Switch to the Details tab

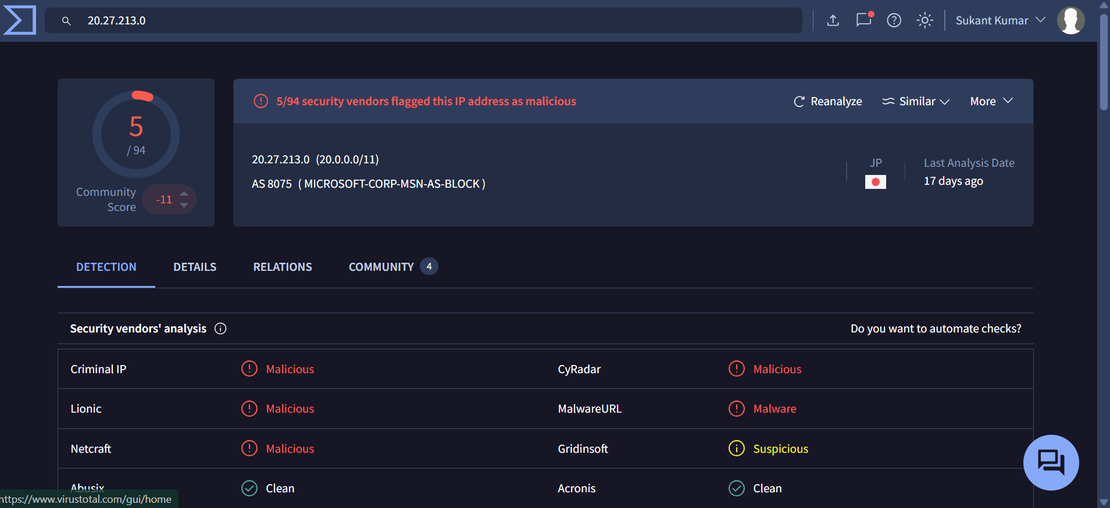point(195,267)
